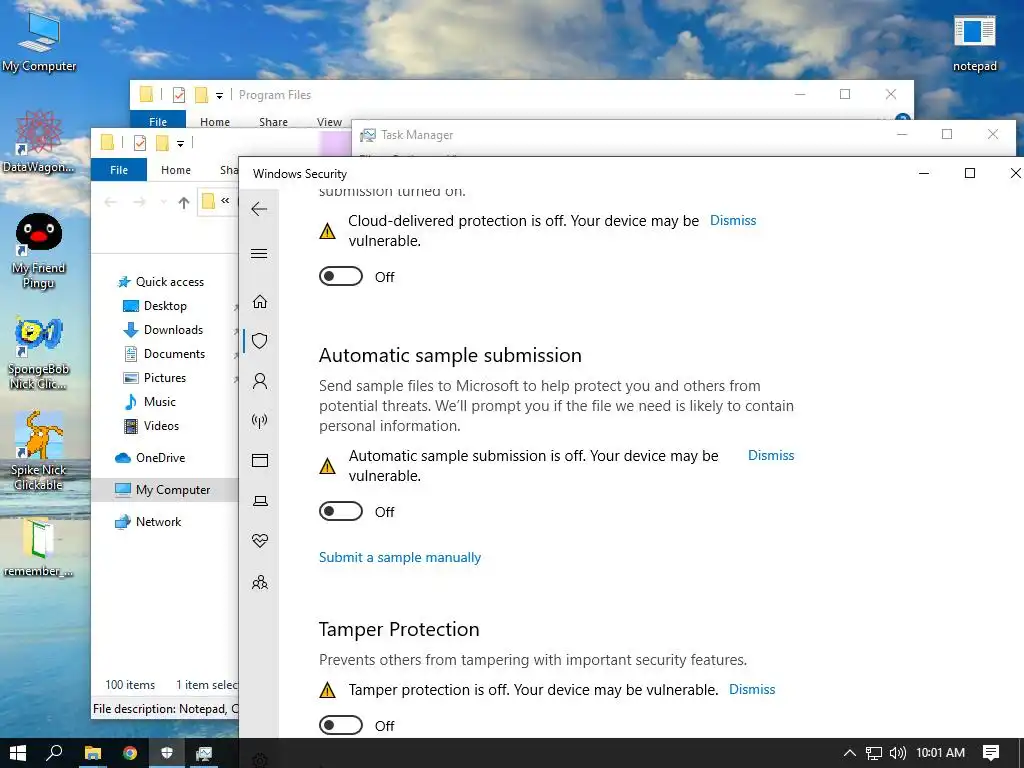
Task: Open the Windows Security hamburger menu
Action: click(259, 253)
